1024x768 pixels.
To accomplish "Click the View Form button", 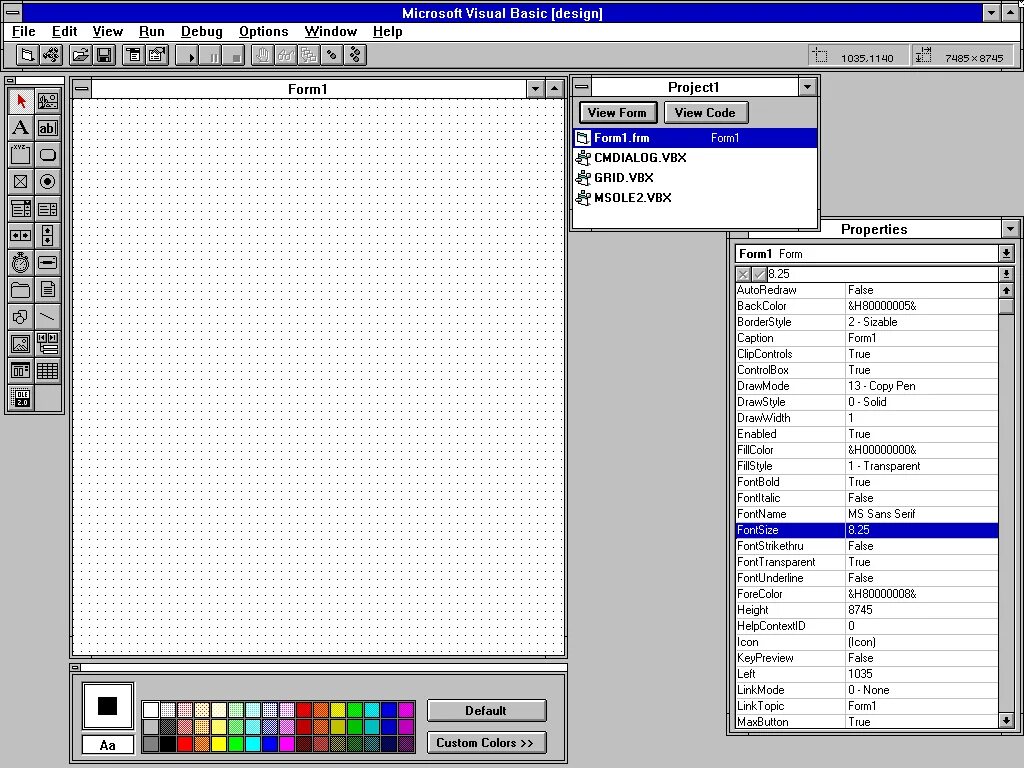I will coord(617,112).
